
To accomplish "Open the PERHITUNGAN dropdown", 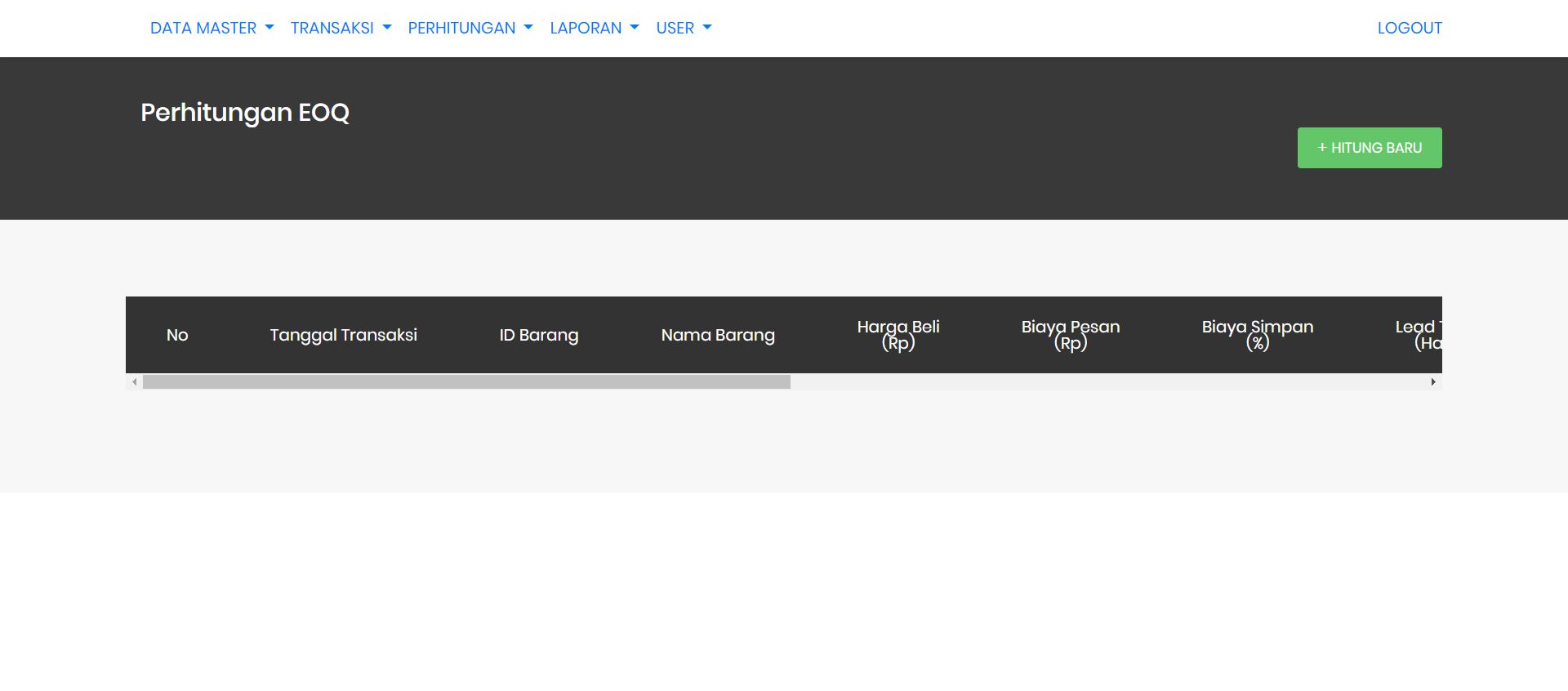I will pyautogui.click(x=470, y=28).
